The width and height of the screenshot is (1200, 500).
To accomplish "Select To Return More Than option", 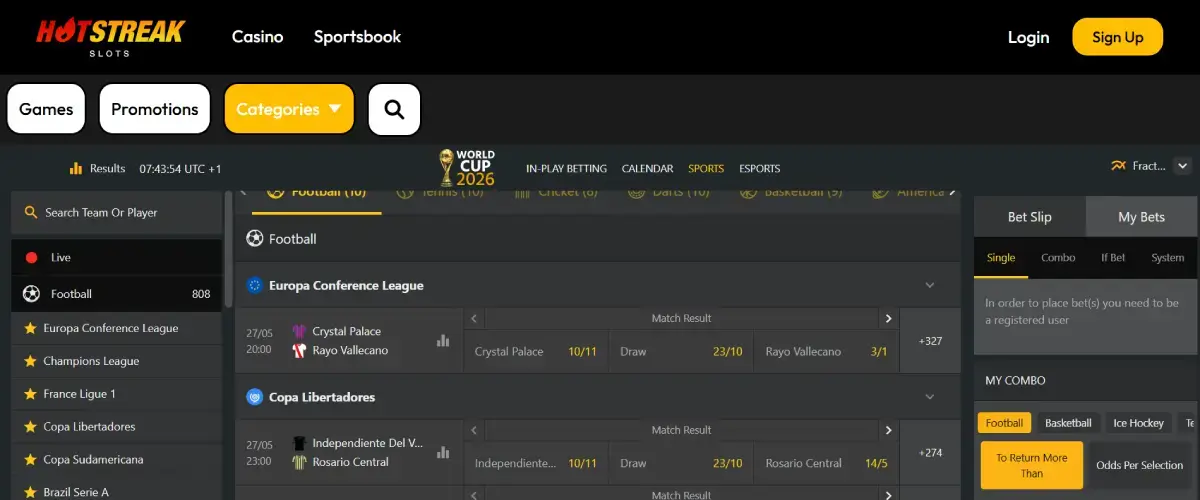I will pos(1032,465).
